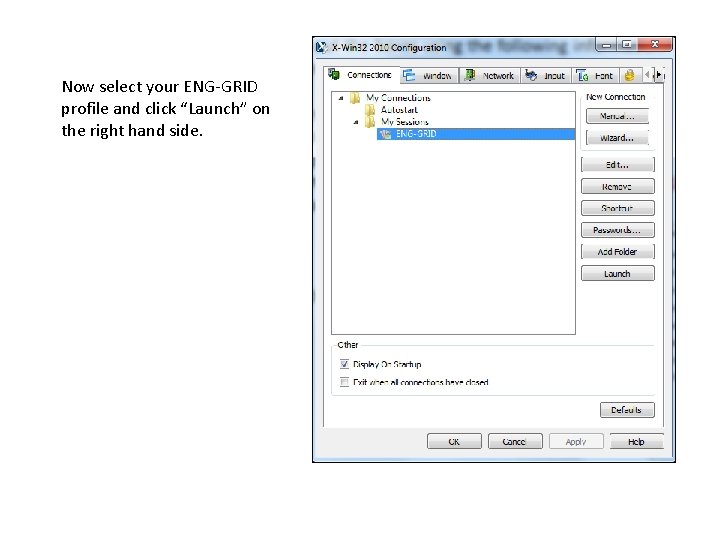Viewport: 720px width, 540px height.
Task: Click the Cancel button
Action: coord(515,441)
